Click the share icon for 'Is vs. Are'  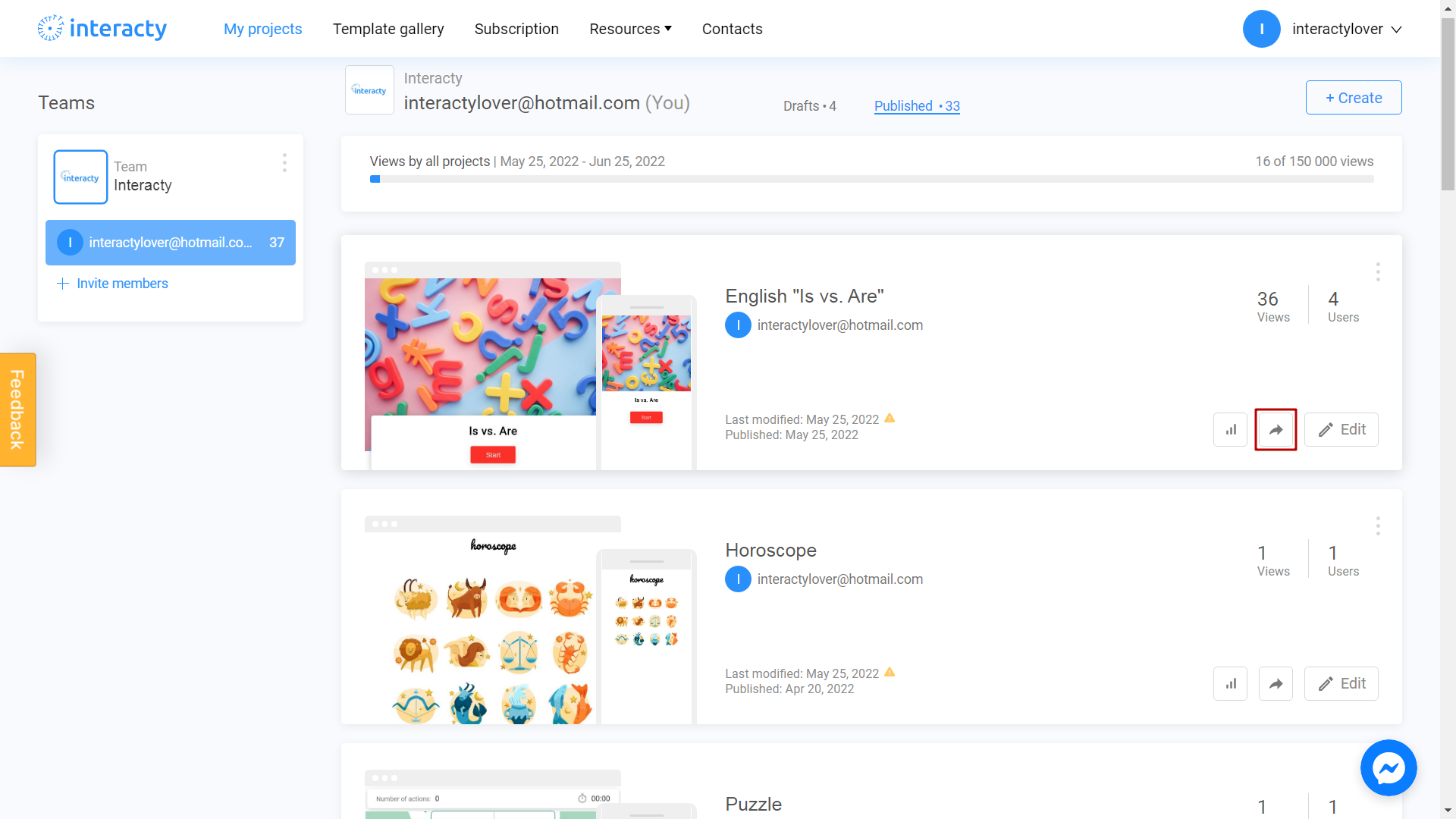pyautogui.click(x=1276, y=429)
